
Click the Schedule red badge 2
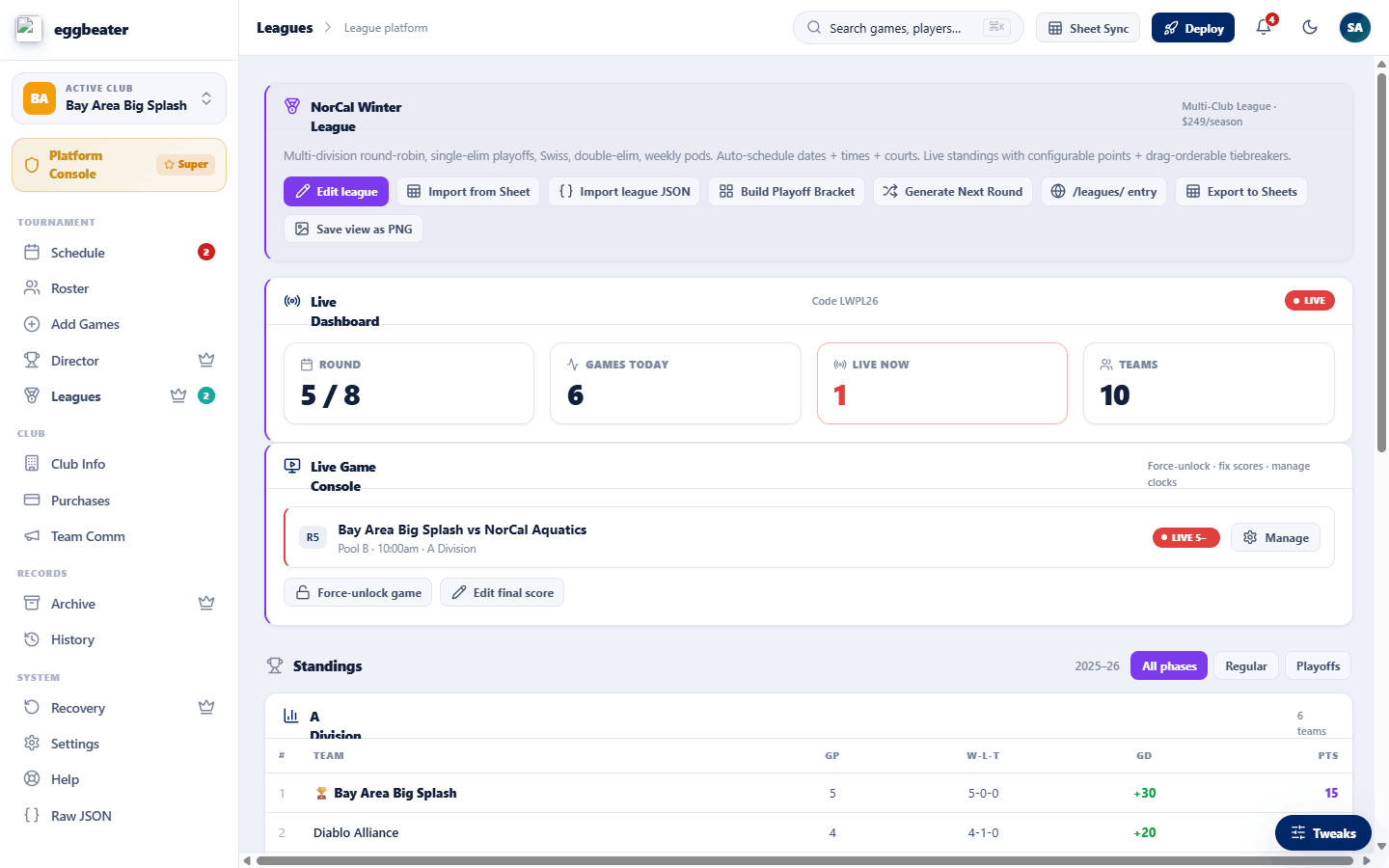tap(206, 252)
